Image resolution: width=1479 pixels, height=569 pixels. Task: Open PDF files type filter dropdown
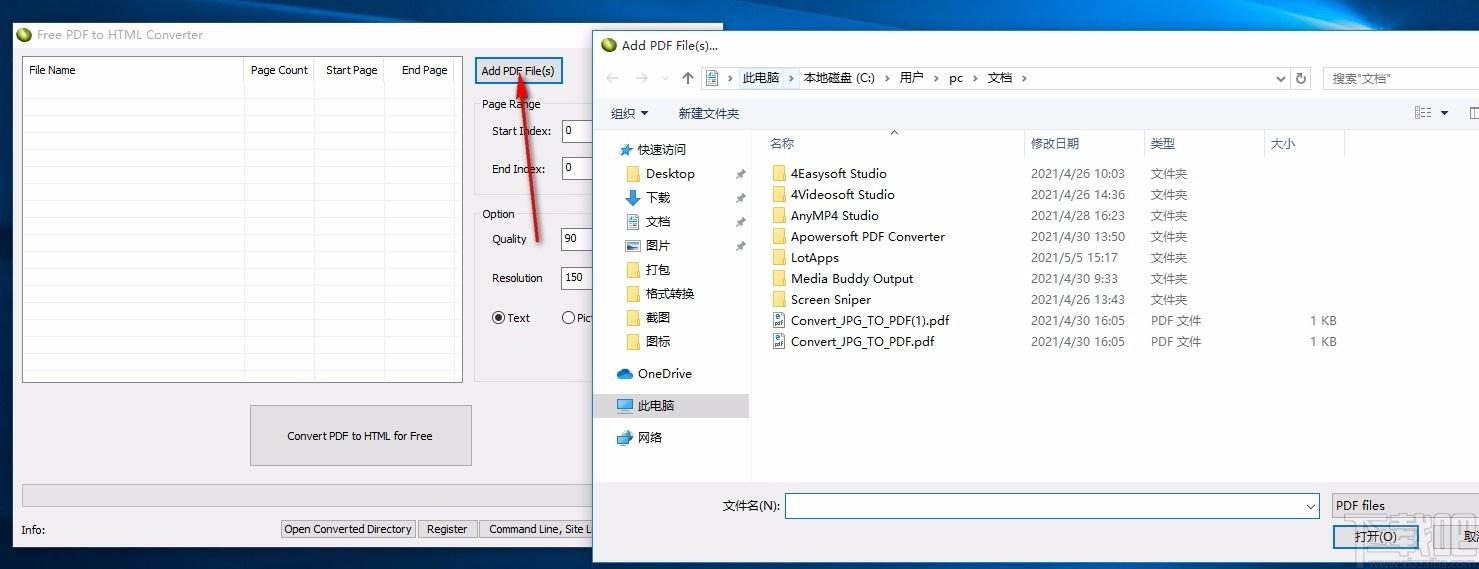(x=1406, y=506)
